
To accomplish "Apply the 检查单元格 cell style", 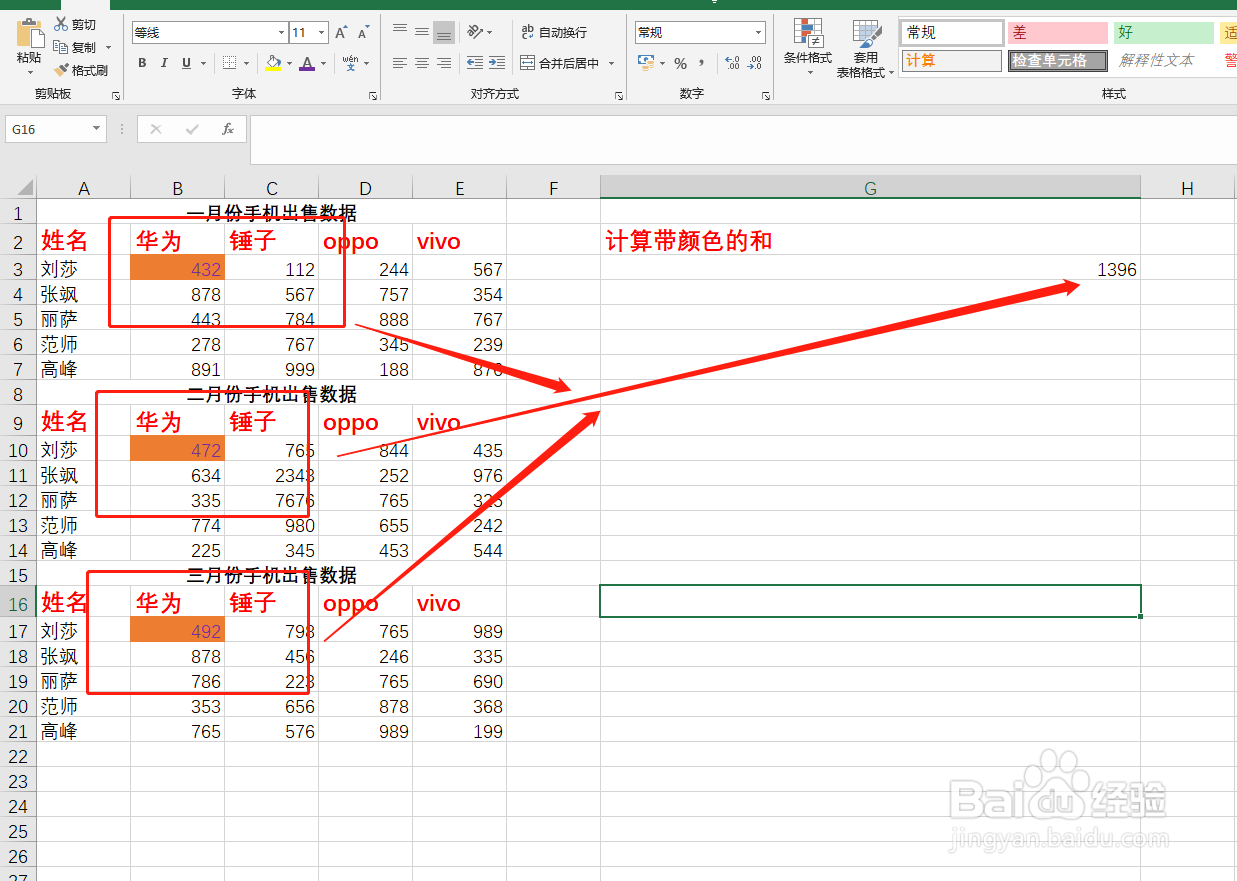I will tap(1057, 60).
